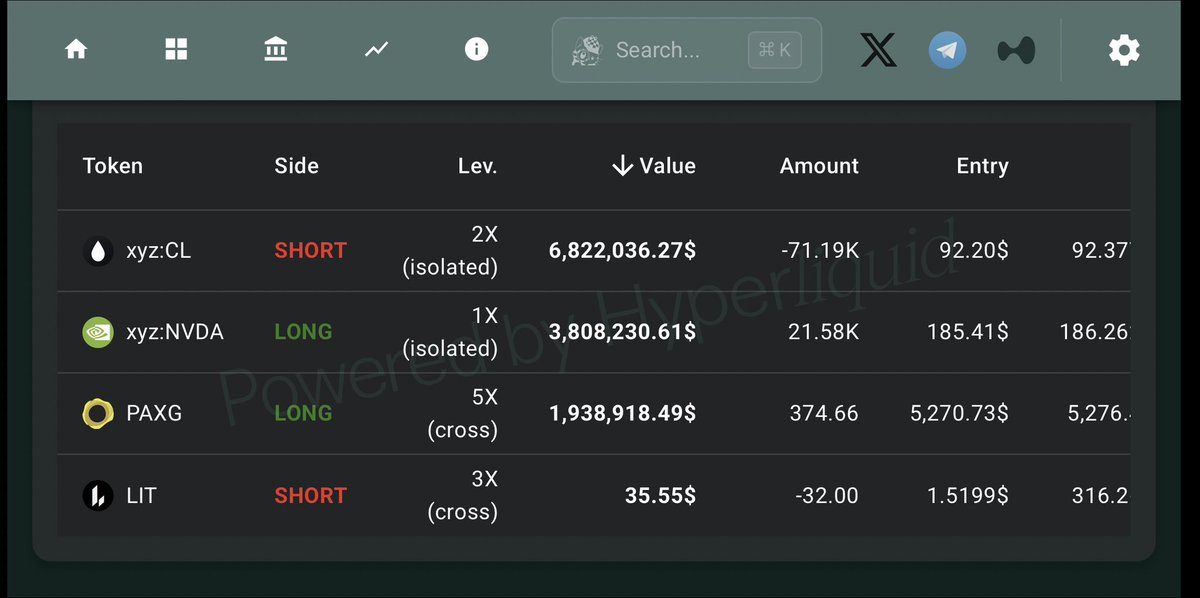Viewport: 1200px width, 598px height.
Task: Toggle sort on Value column header
Action: click(x=653, y=166)
